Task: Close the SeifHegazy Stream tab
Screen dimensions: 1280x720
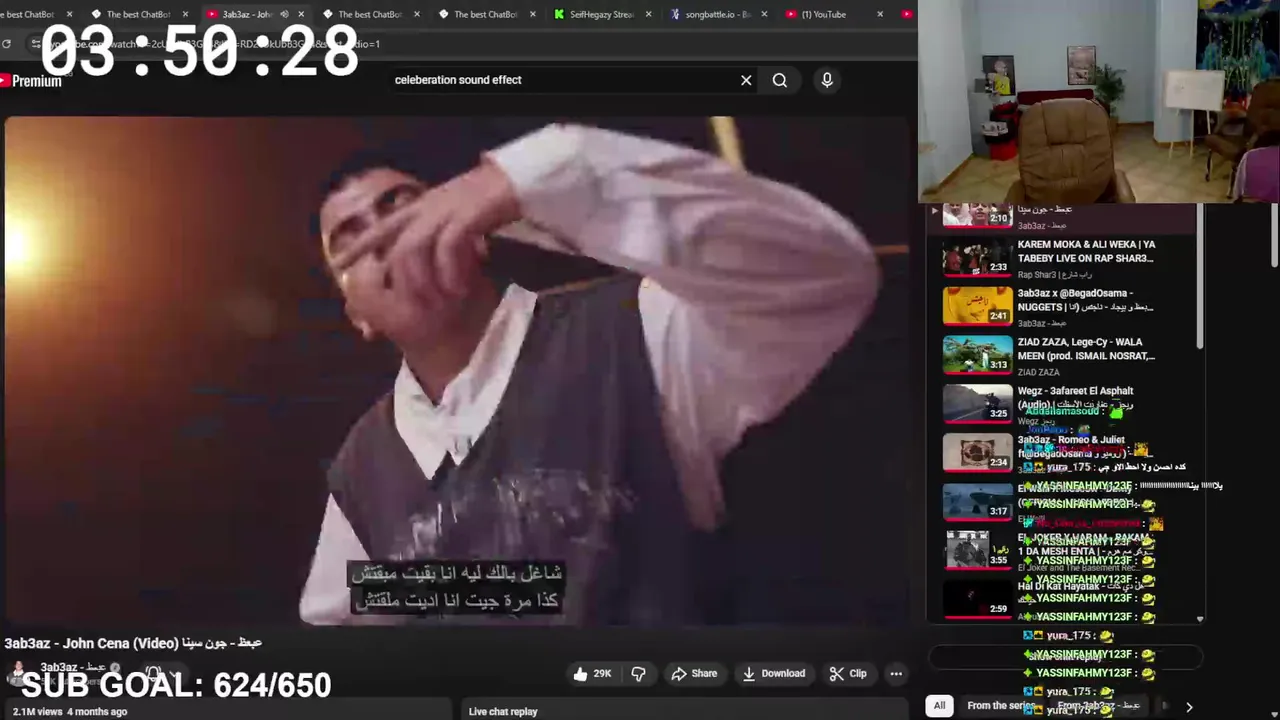Action: (649, 14)
